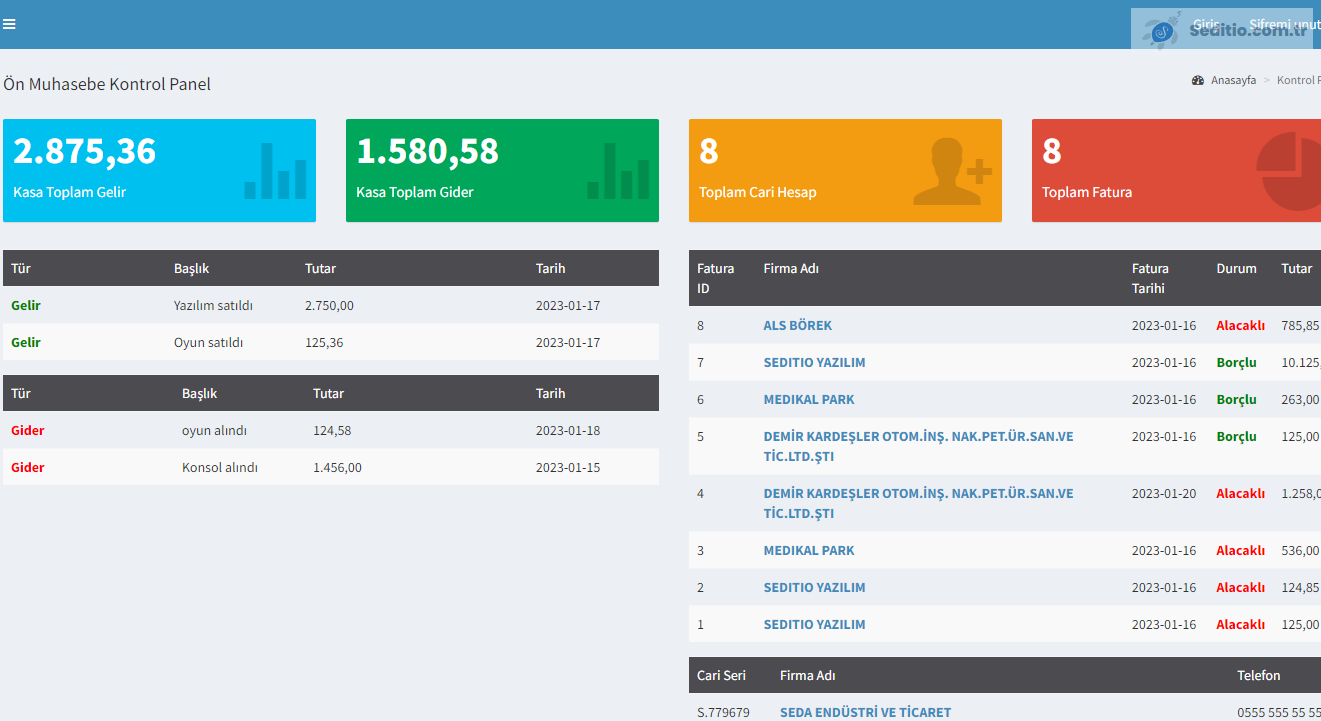
Task: Click the Başlık header of the income table
Action: pos(191,268)
